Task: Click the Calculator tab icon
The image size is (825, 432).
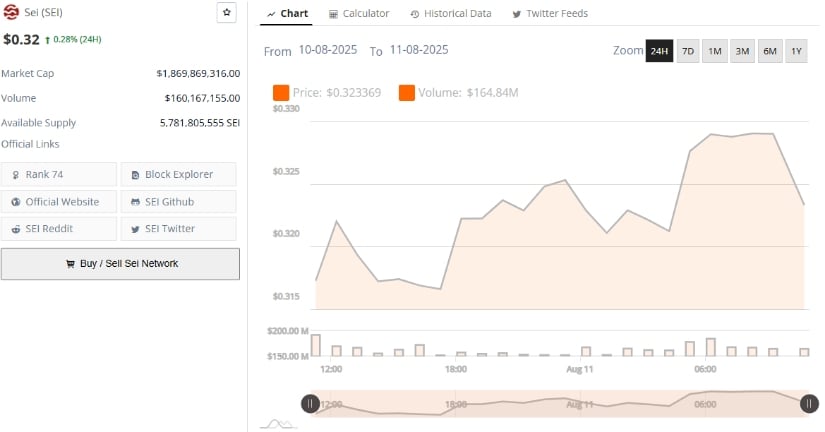Action: tap(333, 14)
